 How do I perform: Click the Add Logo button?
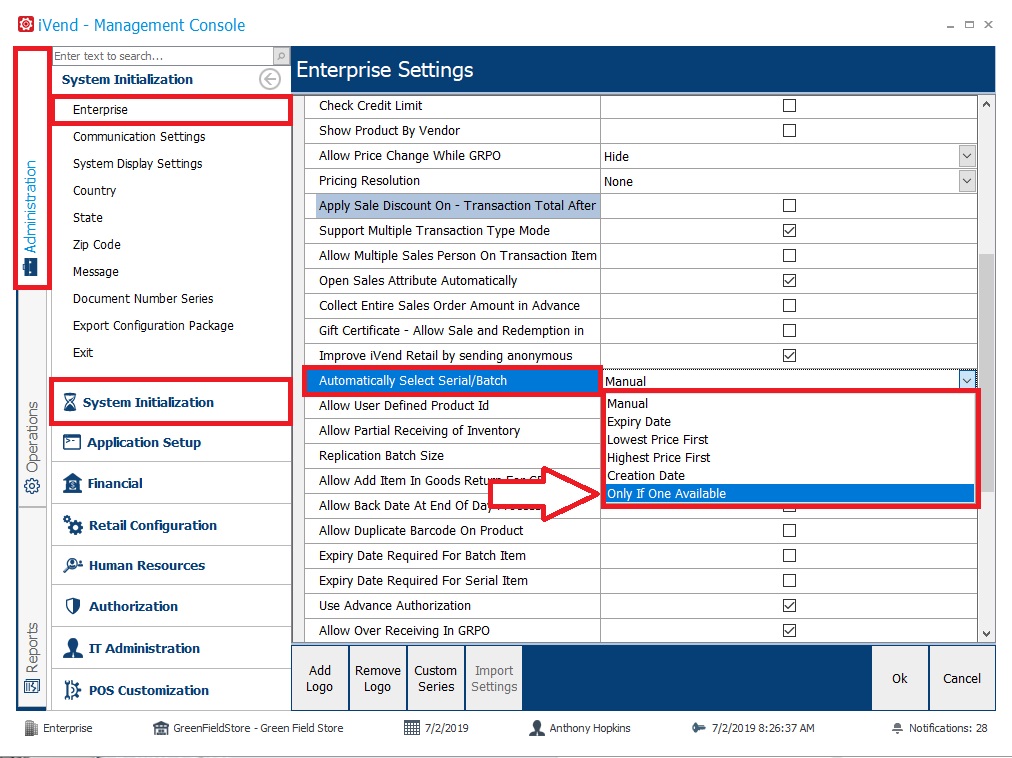319,679
